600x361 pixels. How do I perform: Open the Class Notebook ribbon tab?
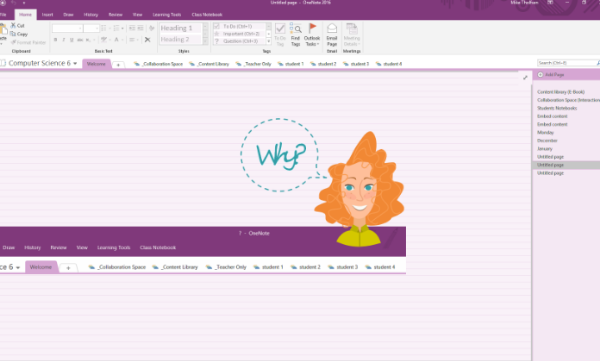coord(207,15)
